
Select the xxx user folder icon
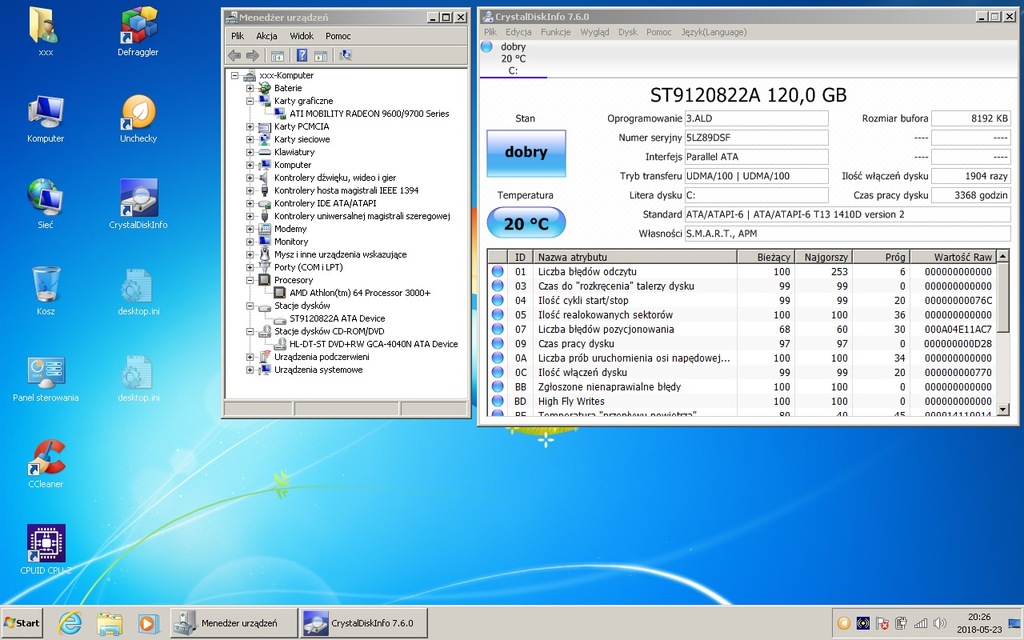pos(46,31)
